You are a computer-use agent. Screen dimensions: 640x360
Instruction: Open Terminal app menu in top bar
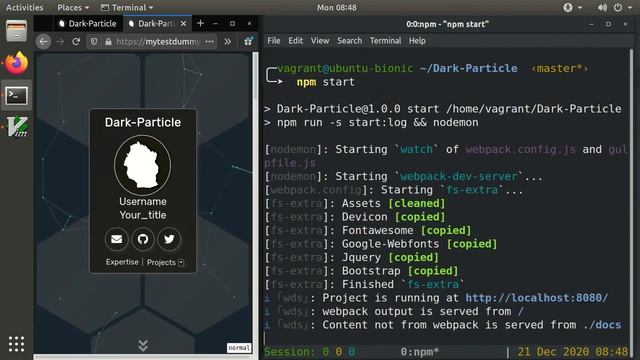(127, 7)
